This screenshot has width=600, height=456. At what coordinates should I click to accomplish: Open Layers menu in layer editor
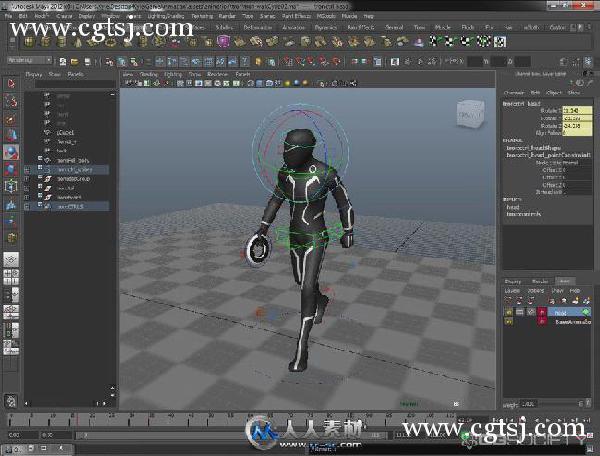click(x=512, y=291)
